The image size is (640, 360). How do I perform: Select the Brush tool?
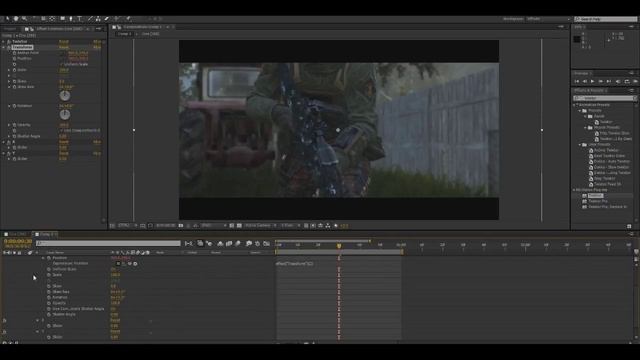[90, 19]
